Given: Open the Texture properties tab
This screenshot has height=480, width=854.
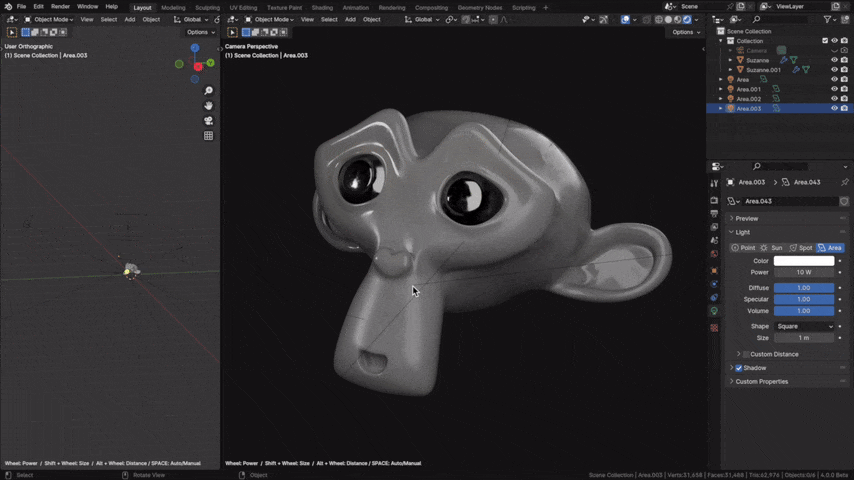Looking at the screenshot, I should tap(714, 328).
